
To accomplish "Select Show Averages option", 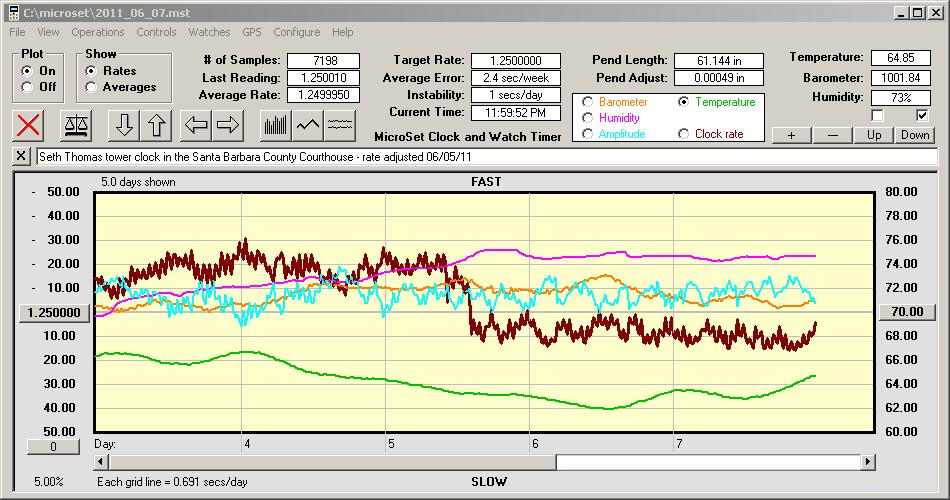I will click(90, 87).
